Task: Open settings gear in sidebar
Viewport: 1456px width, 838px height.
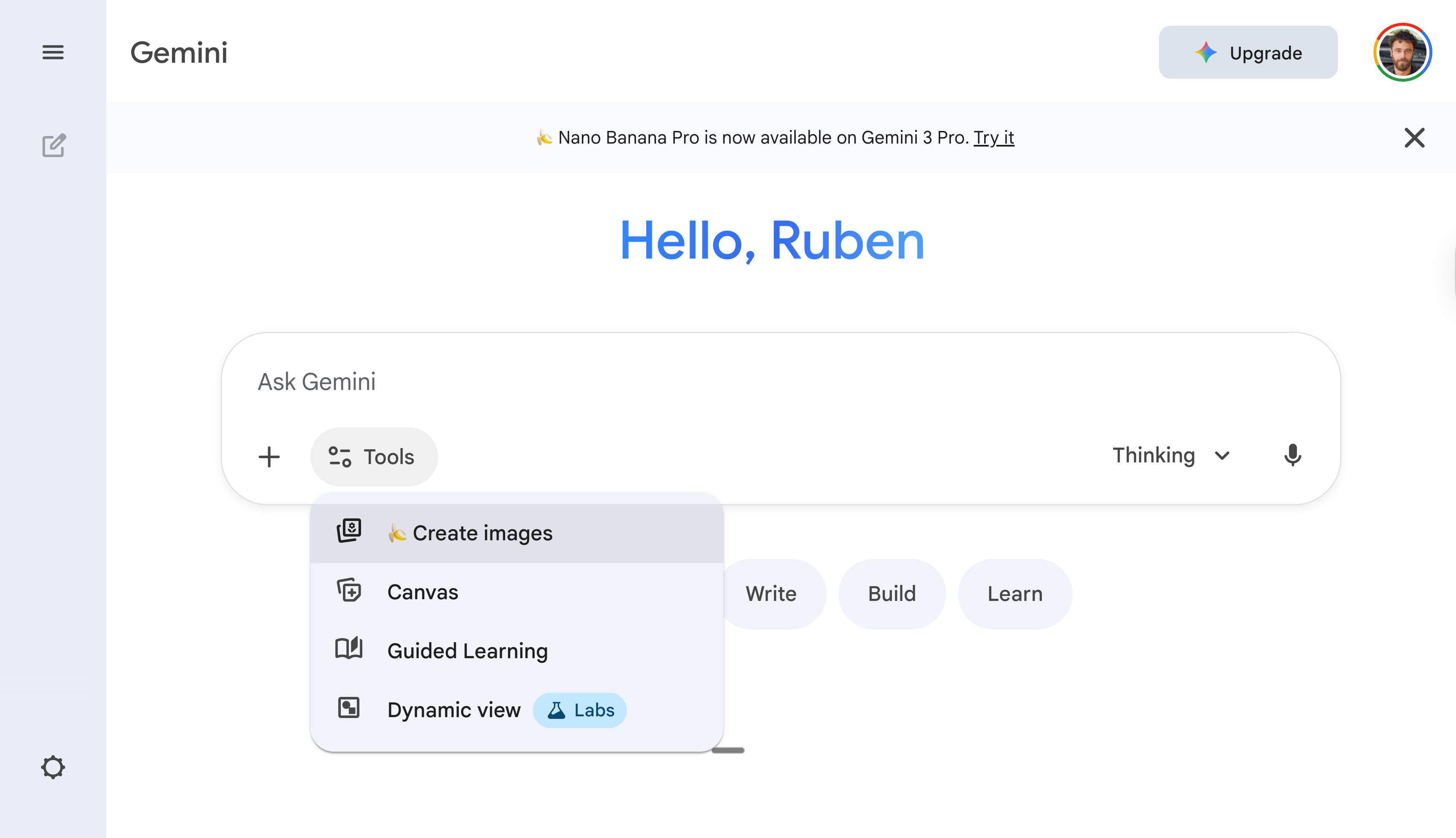Action: [53, 767]
